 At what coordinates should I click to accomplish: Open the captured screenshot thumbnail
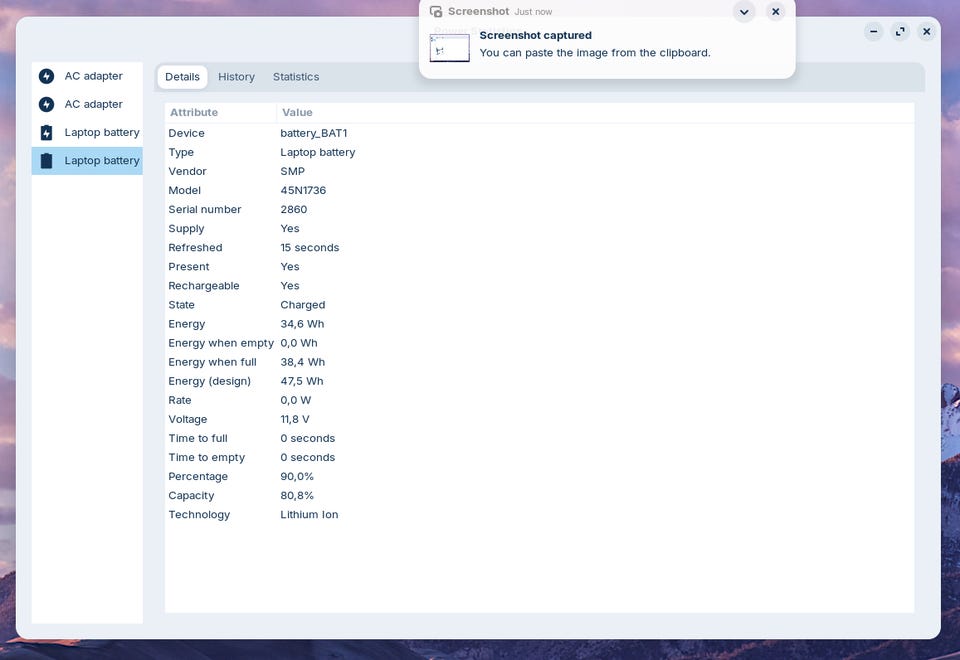[449, 48]
